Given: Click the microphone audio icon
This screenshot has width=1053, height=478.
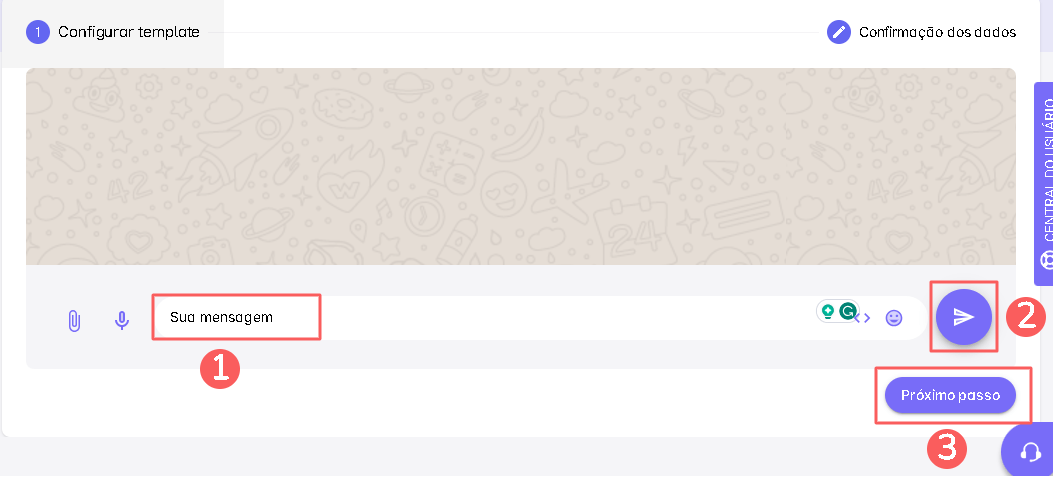Looking at the screenshot, I should pos(122,320).
